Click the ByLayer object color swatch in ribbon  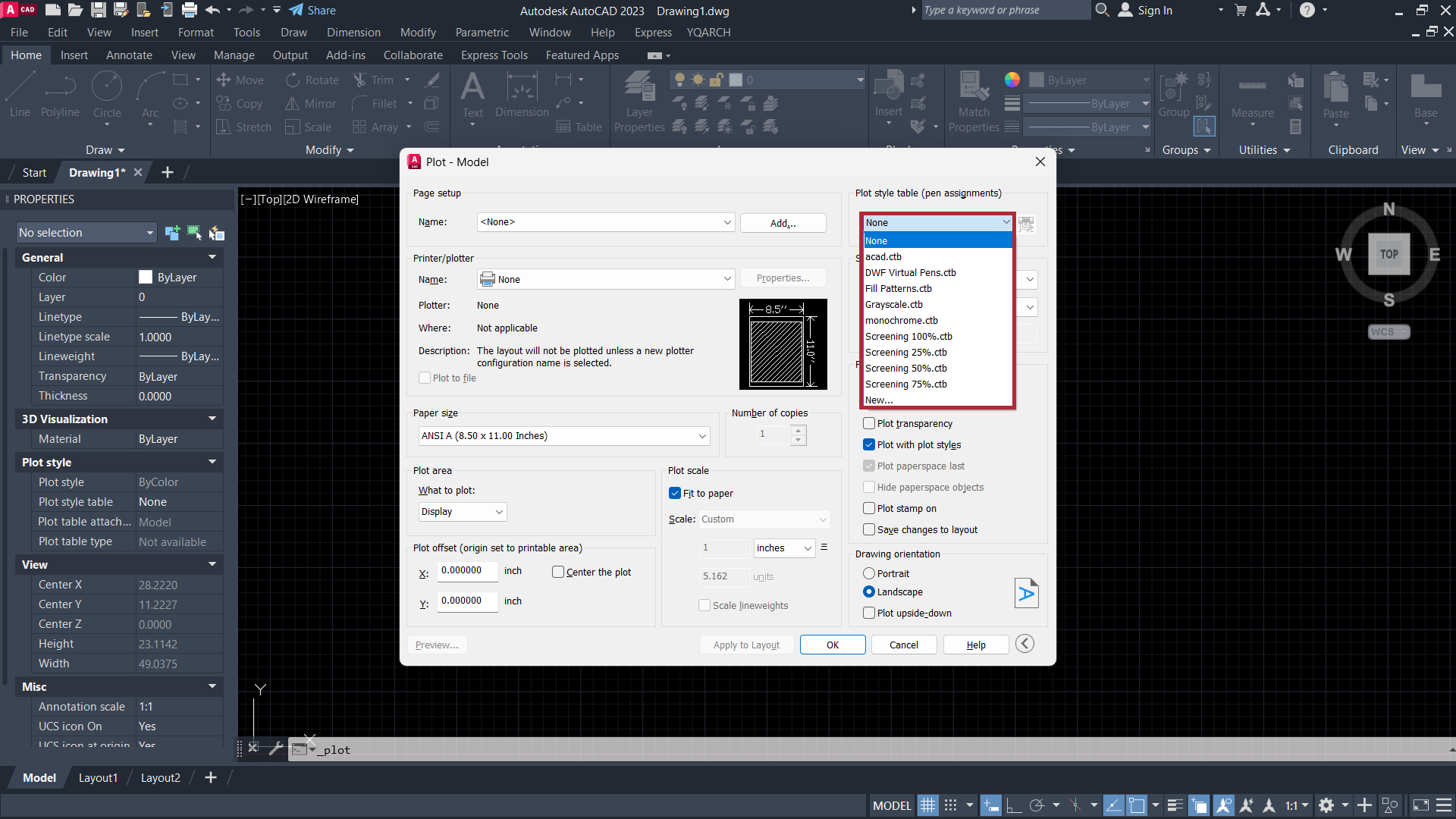[1037, 80]
